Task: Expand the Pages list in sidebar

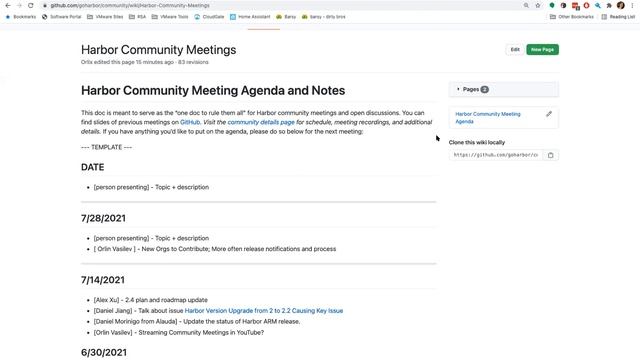Action: click(x=504, y=89)
